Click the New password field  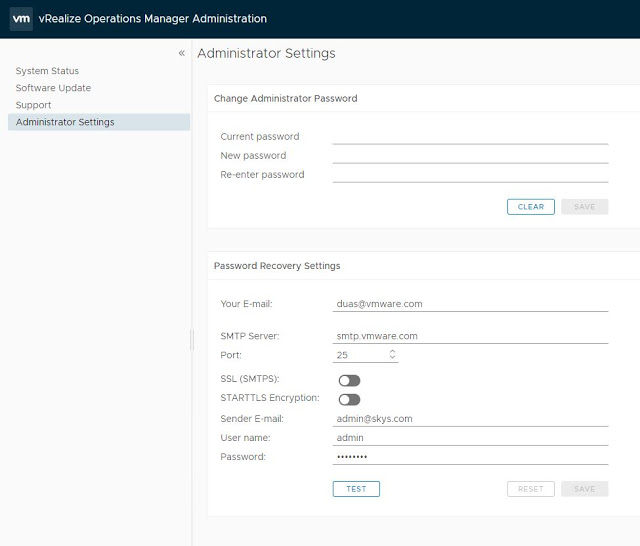[470, 155]
